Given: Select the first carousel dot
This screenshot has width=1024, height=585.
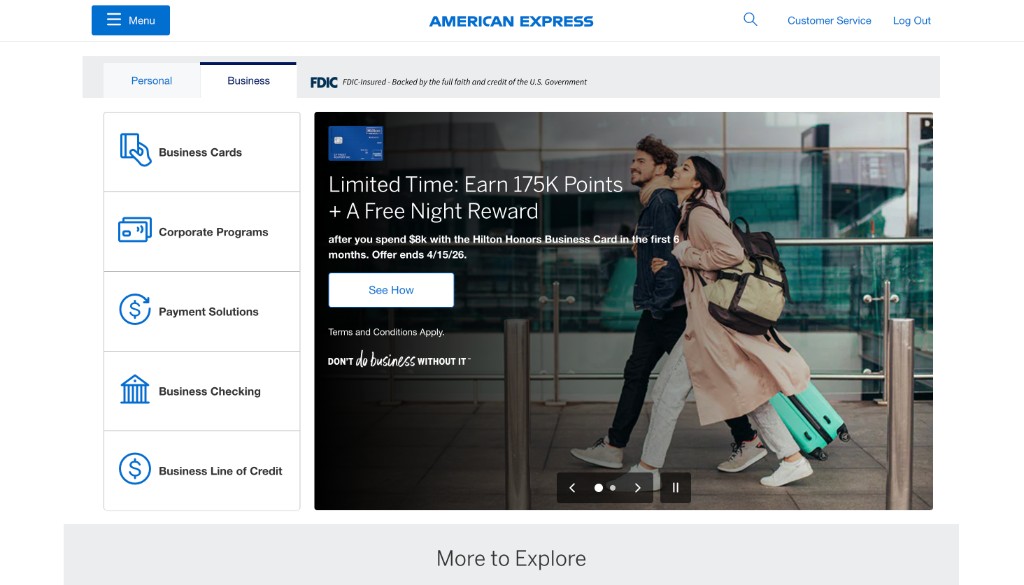Looking at the screenshot, I should 598,488.
